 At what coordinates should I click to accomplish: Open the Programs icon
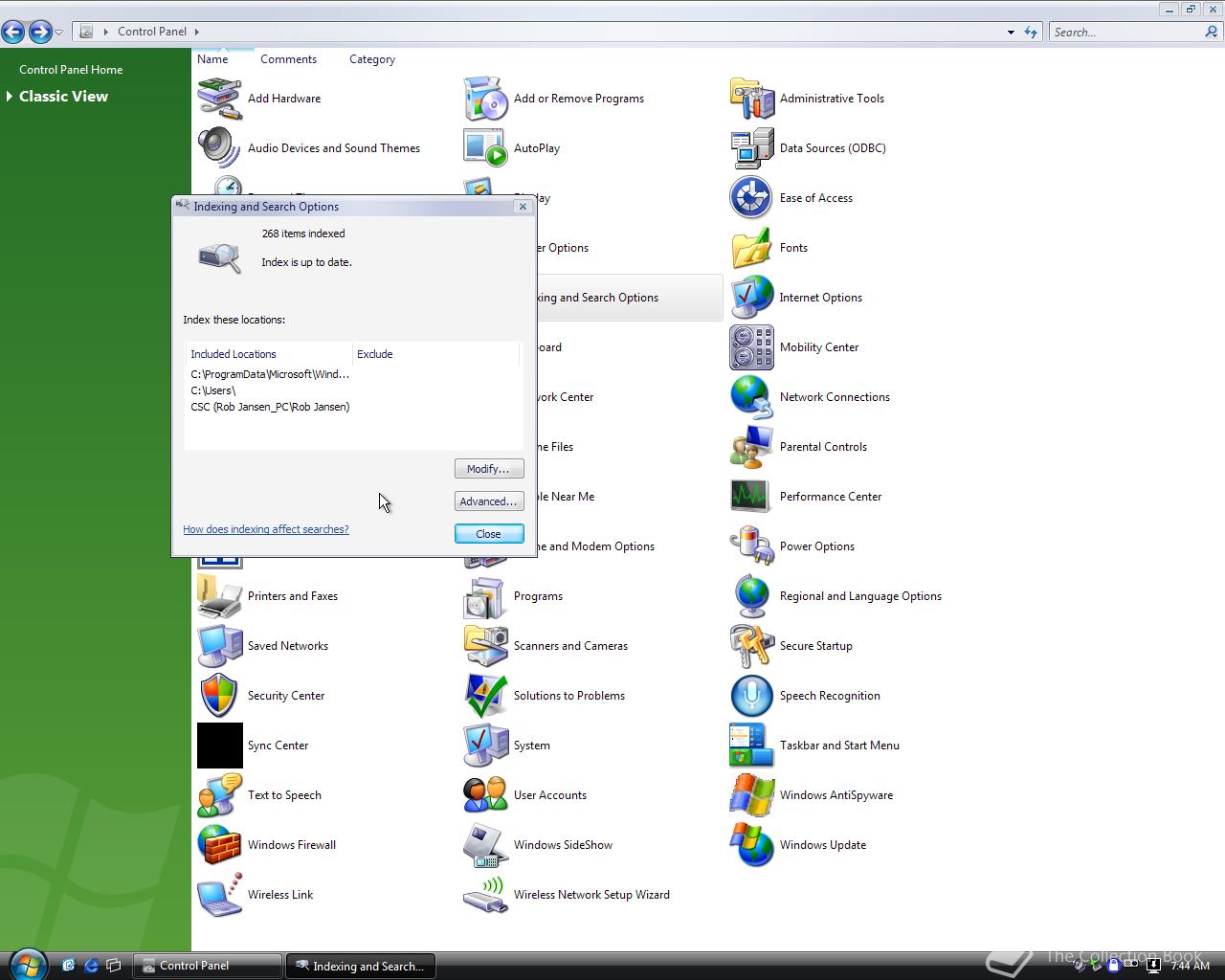click(x=485, y=596)
